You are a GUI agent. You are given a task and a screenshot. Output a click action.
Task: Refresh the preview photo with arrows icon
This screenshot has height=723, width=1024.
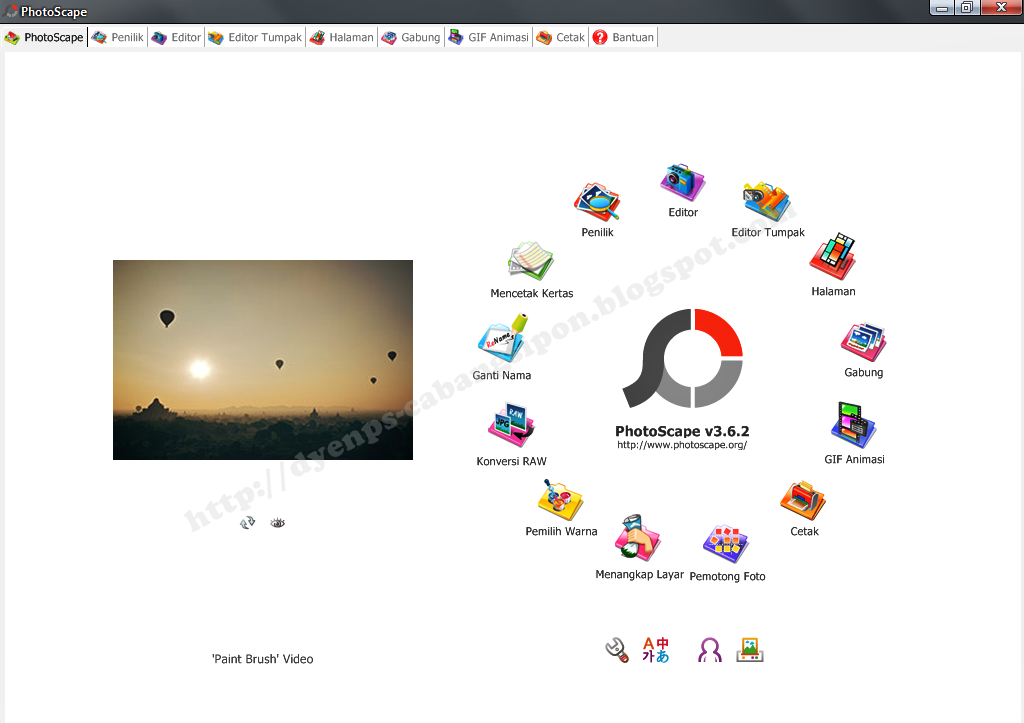click(x=248, y=522)
